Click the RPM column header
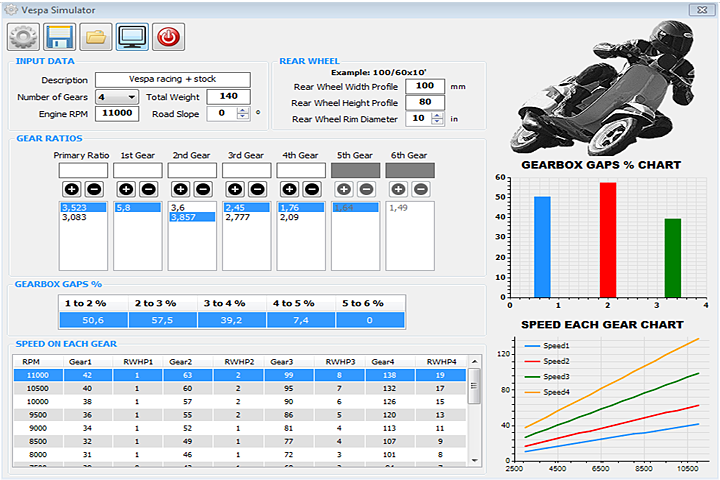This screenshot has height=480, width=720. tap(39, 362)
